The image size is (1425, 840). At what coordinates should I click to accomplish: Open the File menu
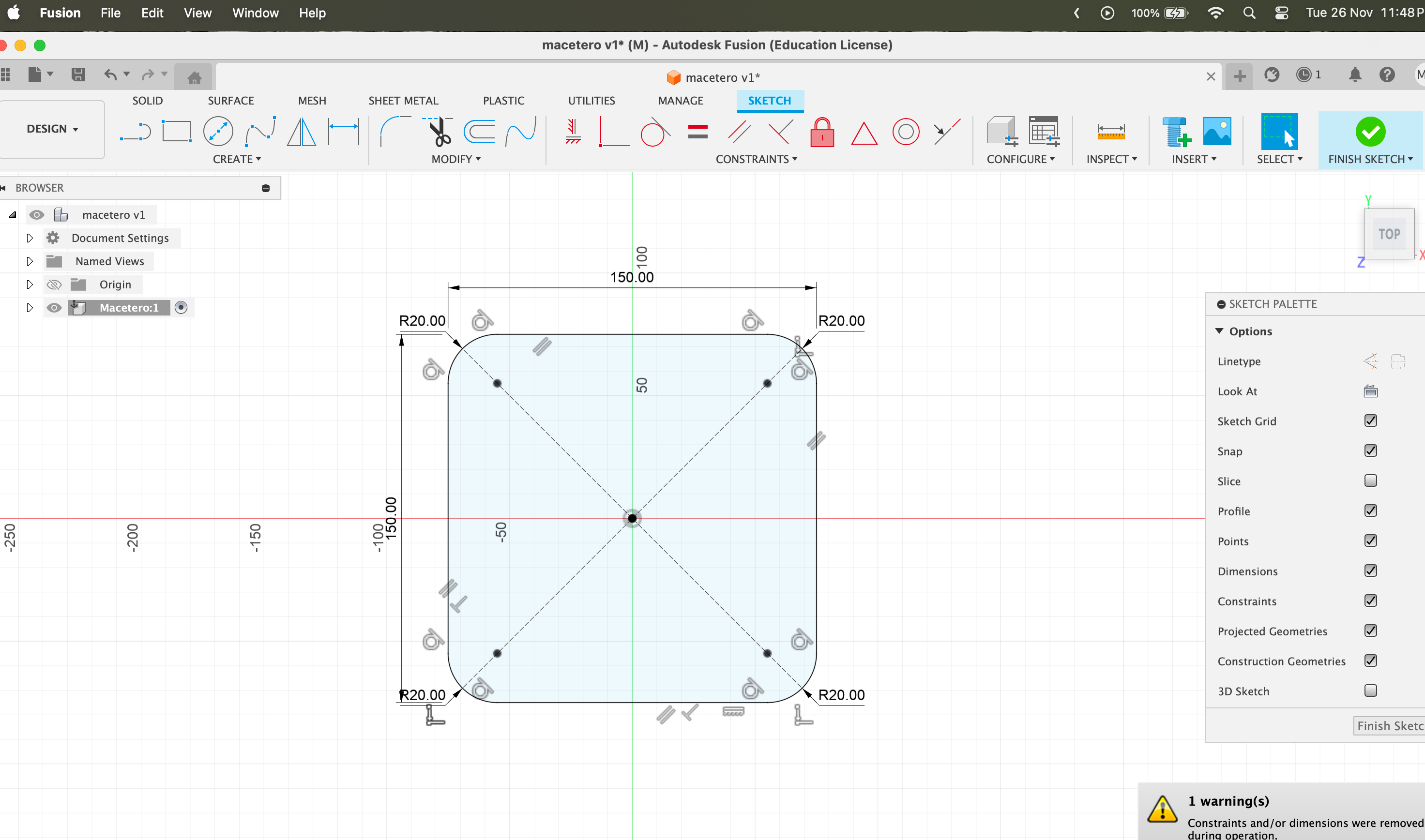point(110,13)
